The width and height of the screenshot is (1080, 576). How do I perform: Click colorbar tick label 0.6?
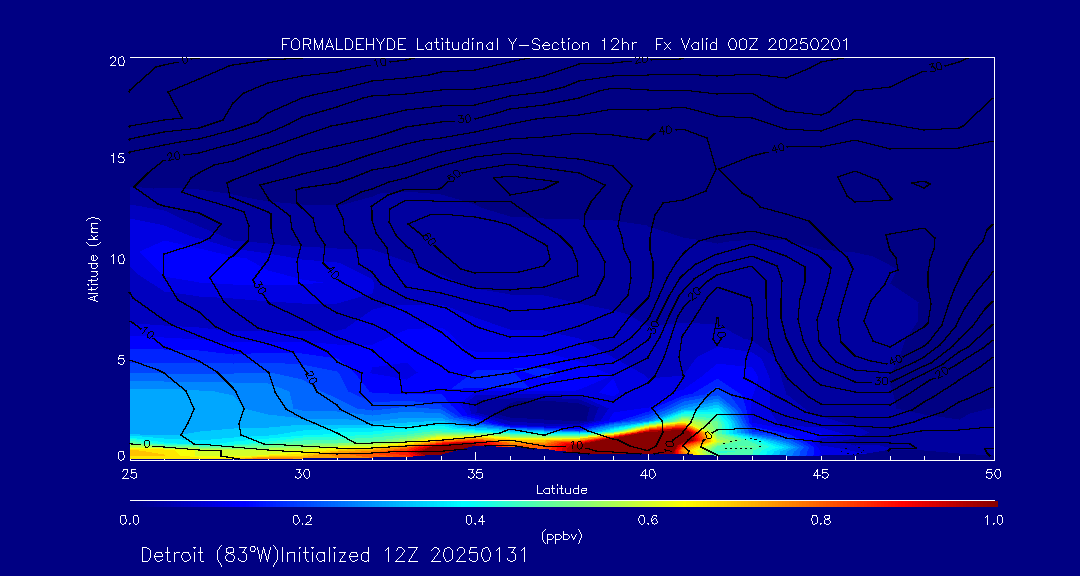(x=648, y=520)
